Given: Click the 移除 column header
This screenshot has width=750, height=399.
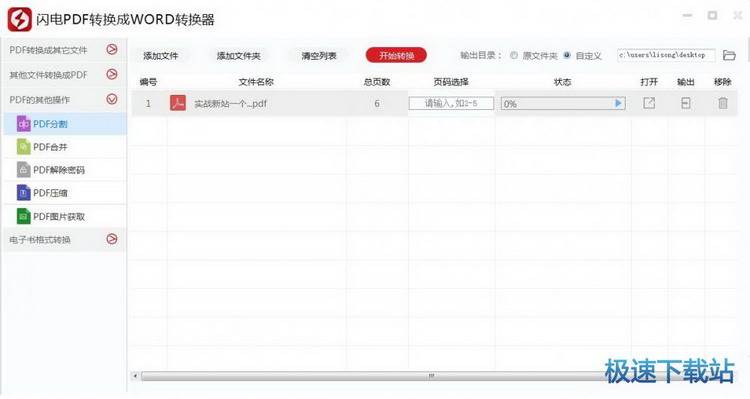Looking at the screenshot, I should pyautogui.click(x=723, y=82).
